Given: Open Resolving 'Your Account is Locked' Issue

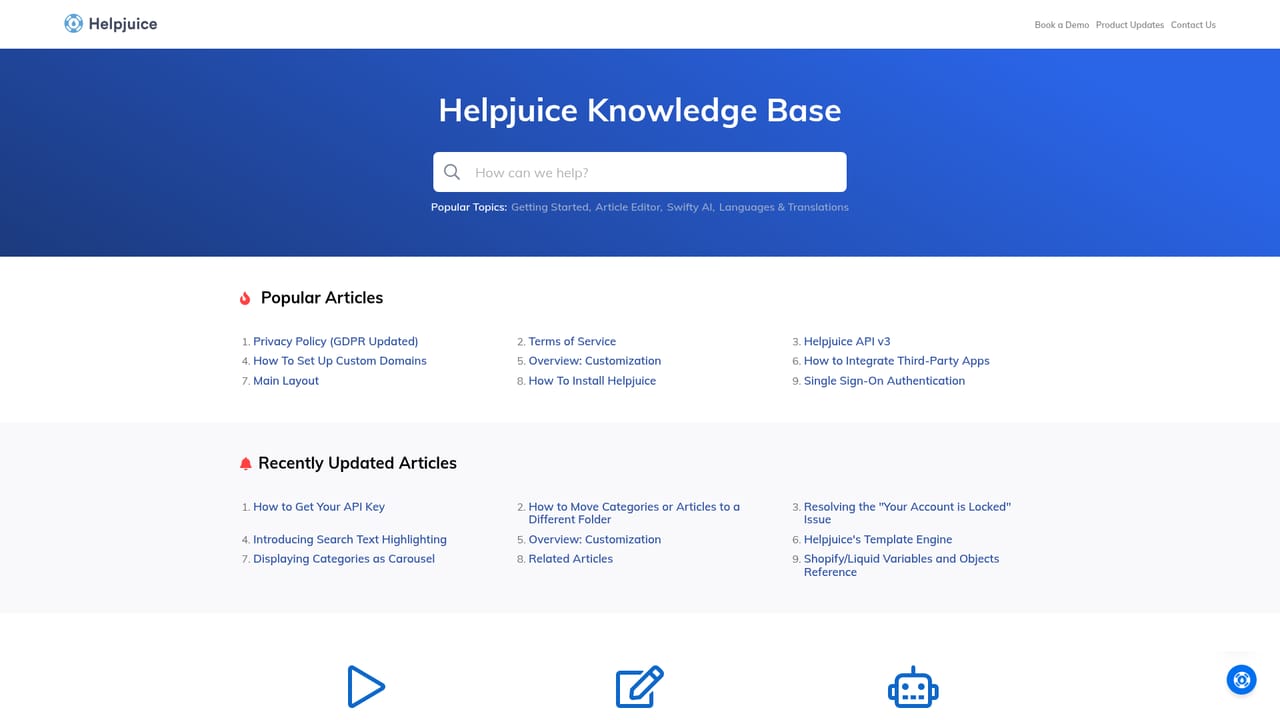Looking at the screenshot, I should coord(908,513).
